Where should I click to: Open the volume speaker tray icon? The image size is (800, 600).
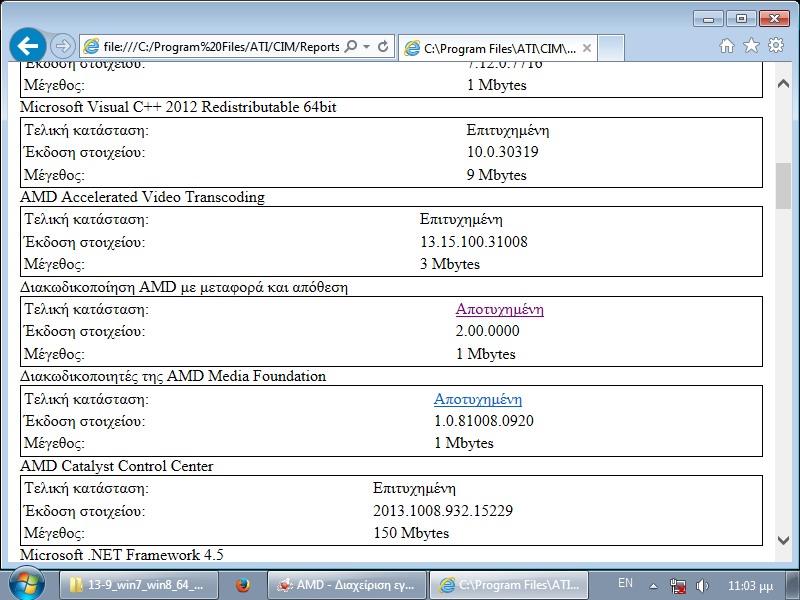[x=703, y=586]
